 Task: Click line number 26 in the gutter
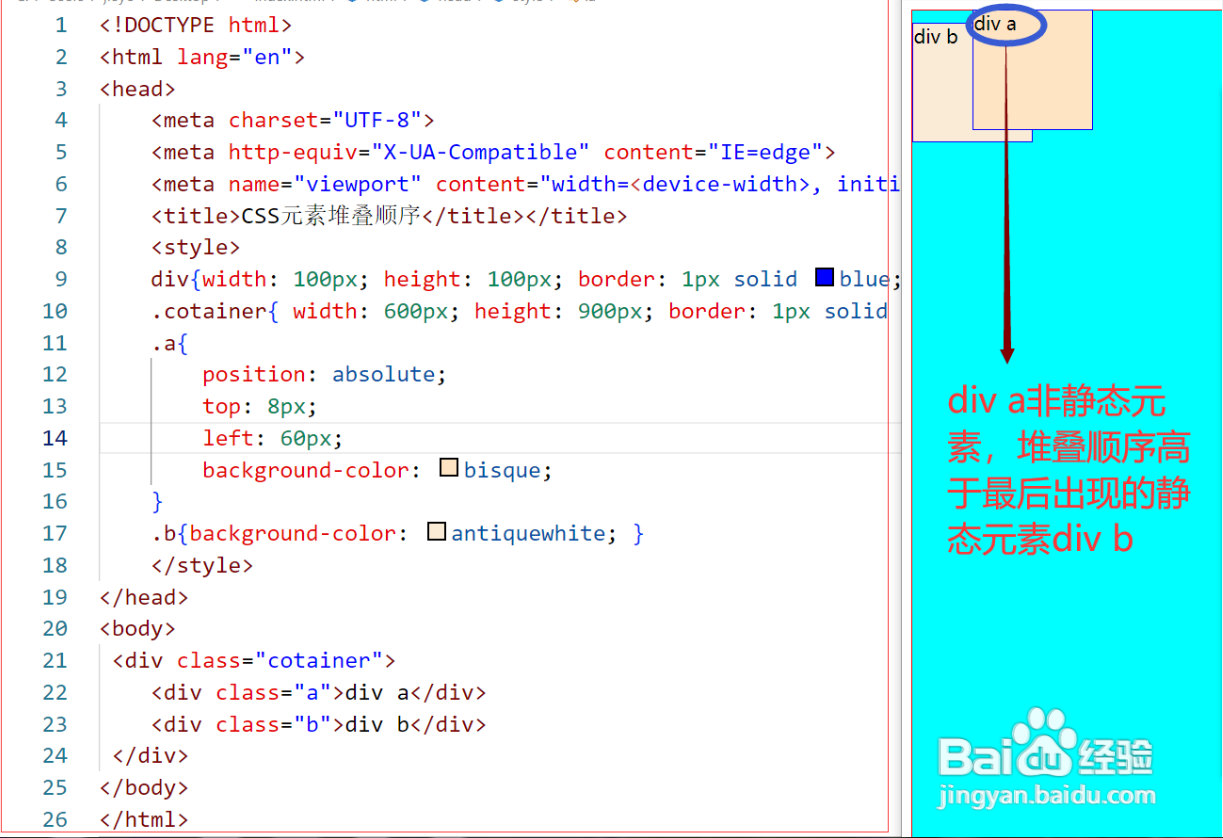(x=55, y=820)
